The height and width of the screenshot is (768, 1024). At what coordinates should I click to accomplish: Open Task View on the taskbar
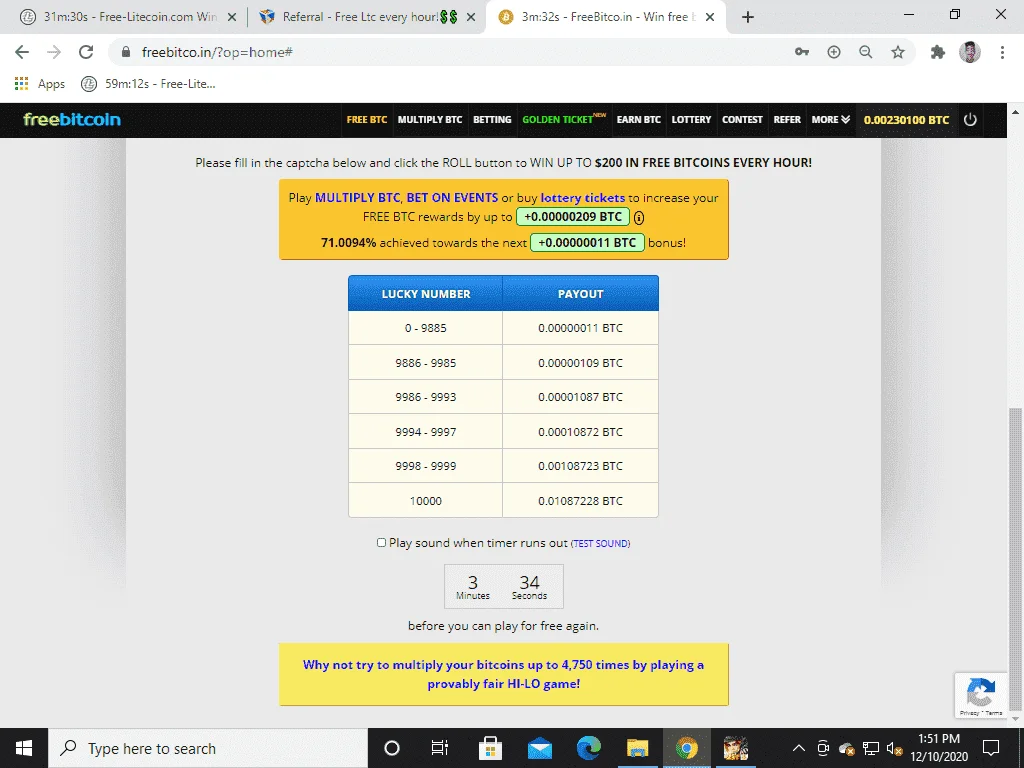click(440, 748)
